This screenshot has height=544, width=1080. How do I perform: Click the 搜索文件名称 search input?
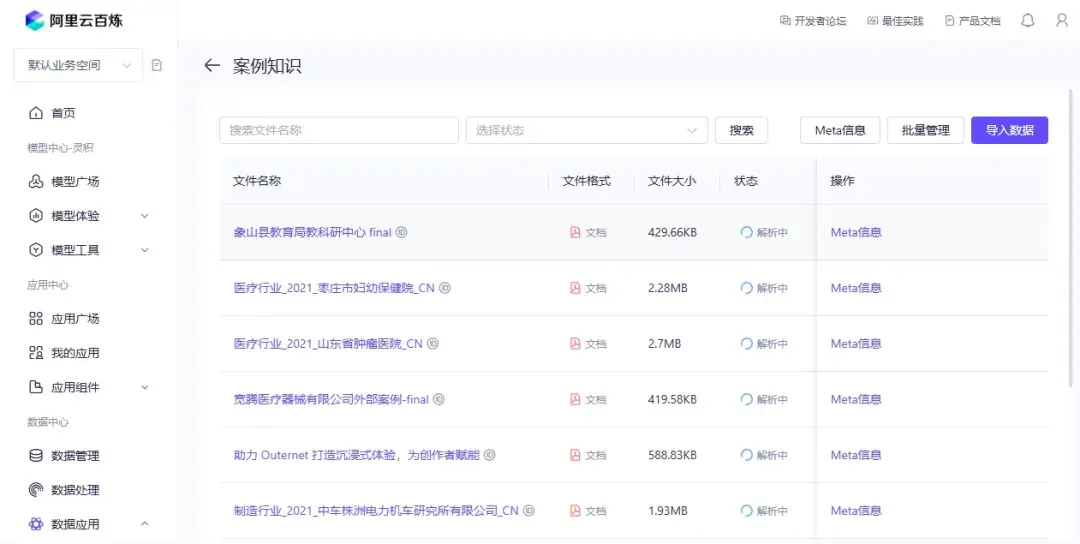point(339,130)
